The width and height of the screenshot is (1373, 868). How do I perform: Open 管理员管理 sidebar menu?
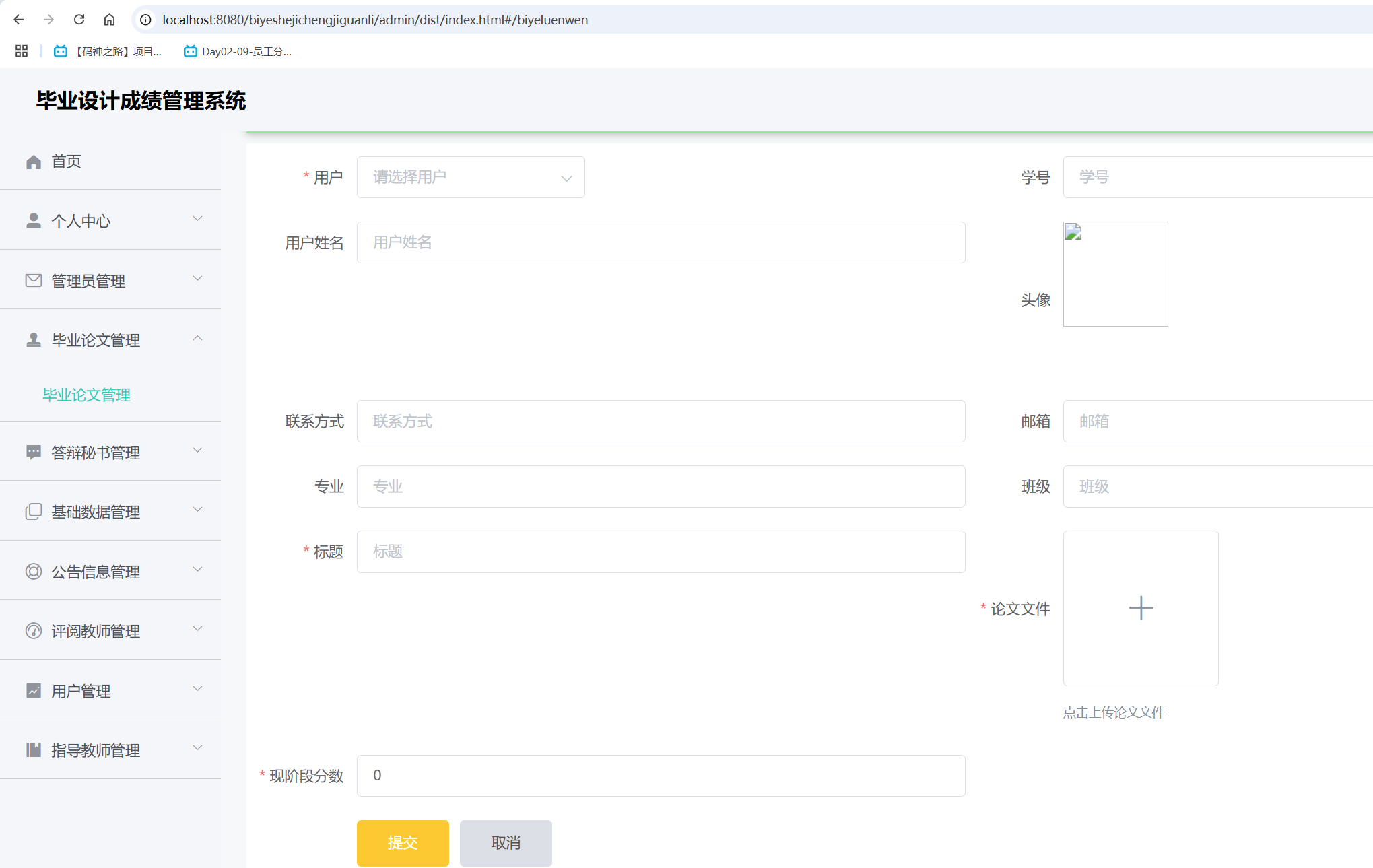(110, 280)
